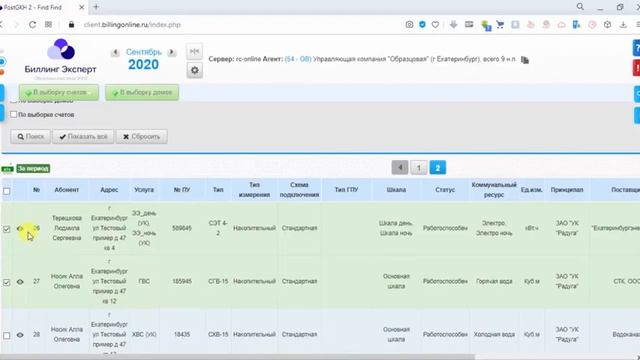Click the 'Горячая вода' resource cell
The height and width of the screenshot is (360, 640).
(494, 281)
